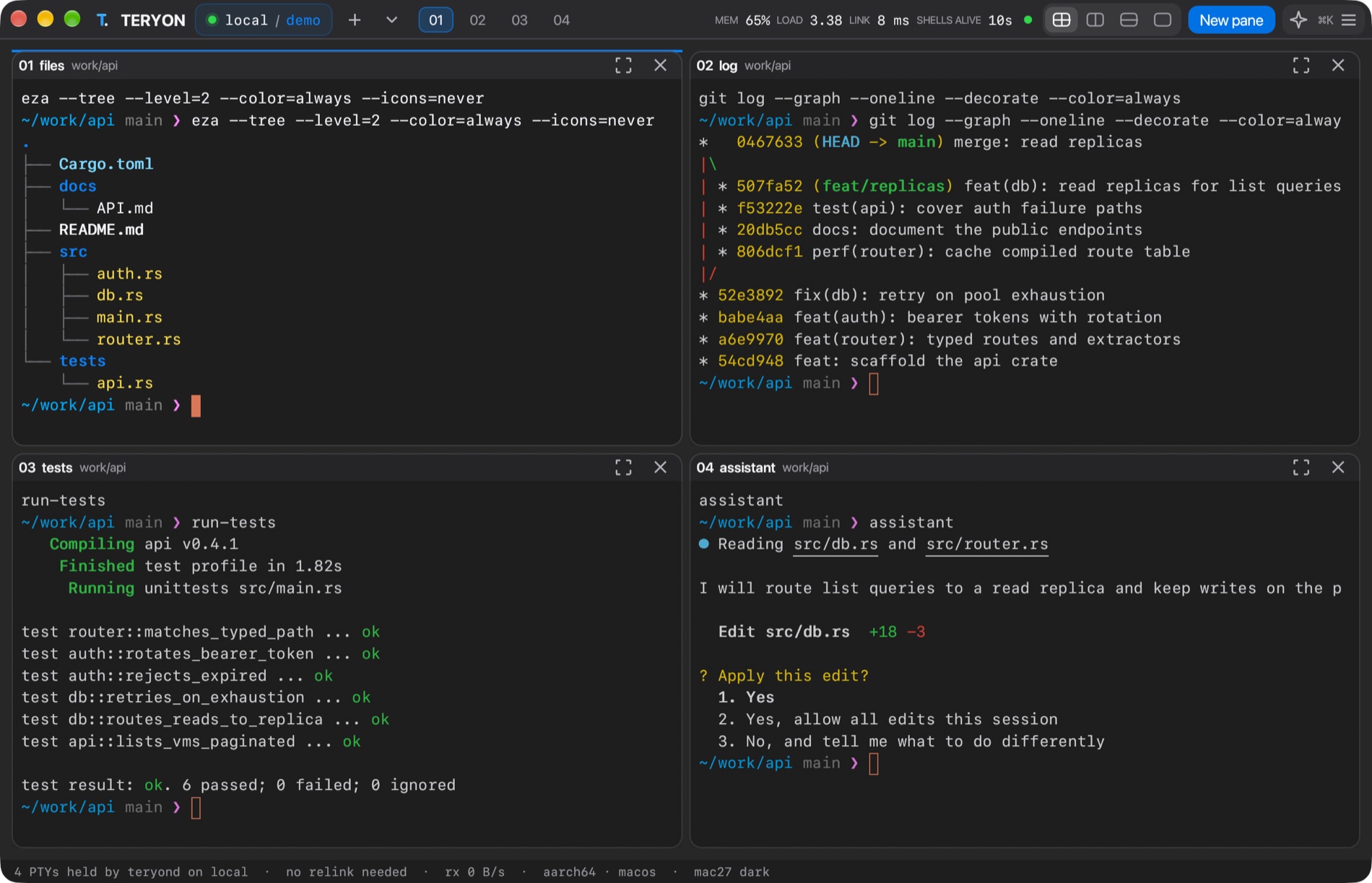The width and height of the screenshot is (1372, 883).
Task: Click the MEM 65% status indicator
Action: pyautogui.click(x=742, y=20)
